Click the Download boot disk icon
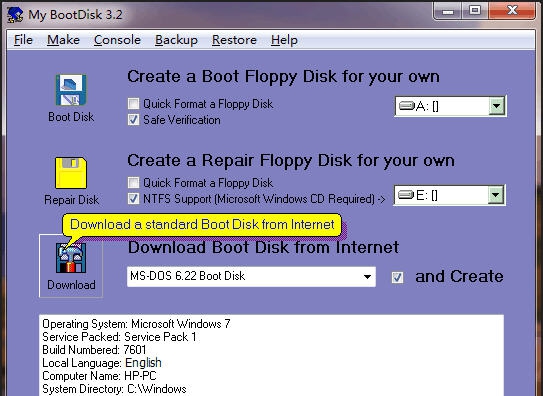This screenshot has width=543, height=396. pos(71,258)
